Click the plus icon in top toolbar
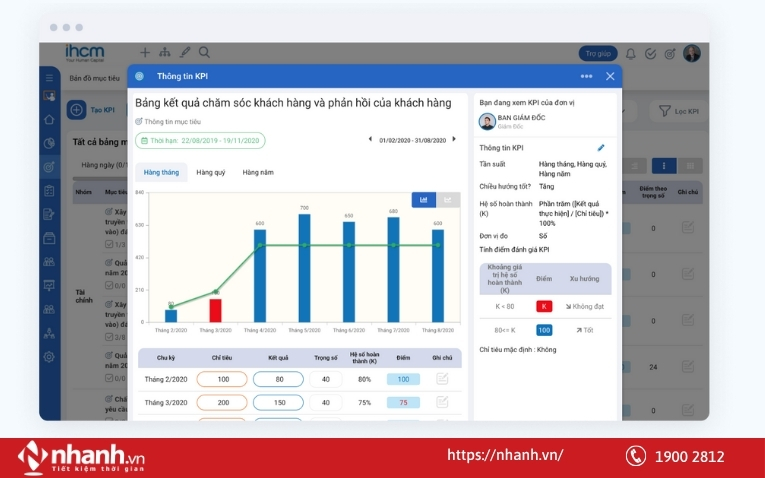 (145, 52)
